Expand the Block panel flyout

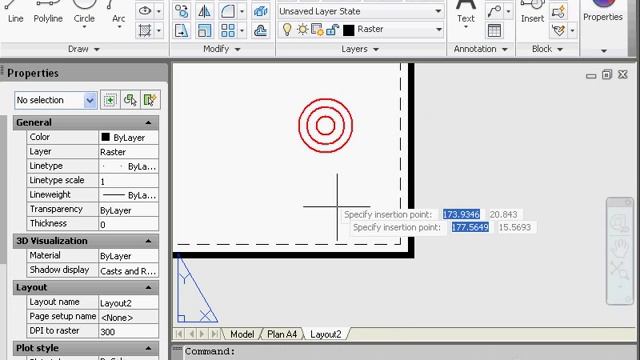tap(560, 49)
